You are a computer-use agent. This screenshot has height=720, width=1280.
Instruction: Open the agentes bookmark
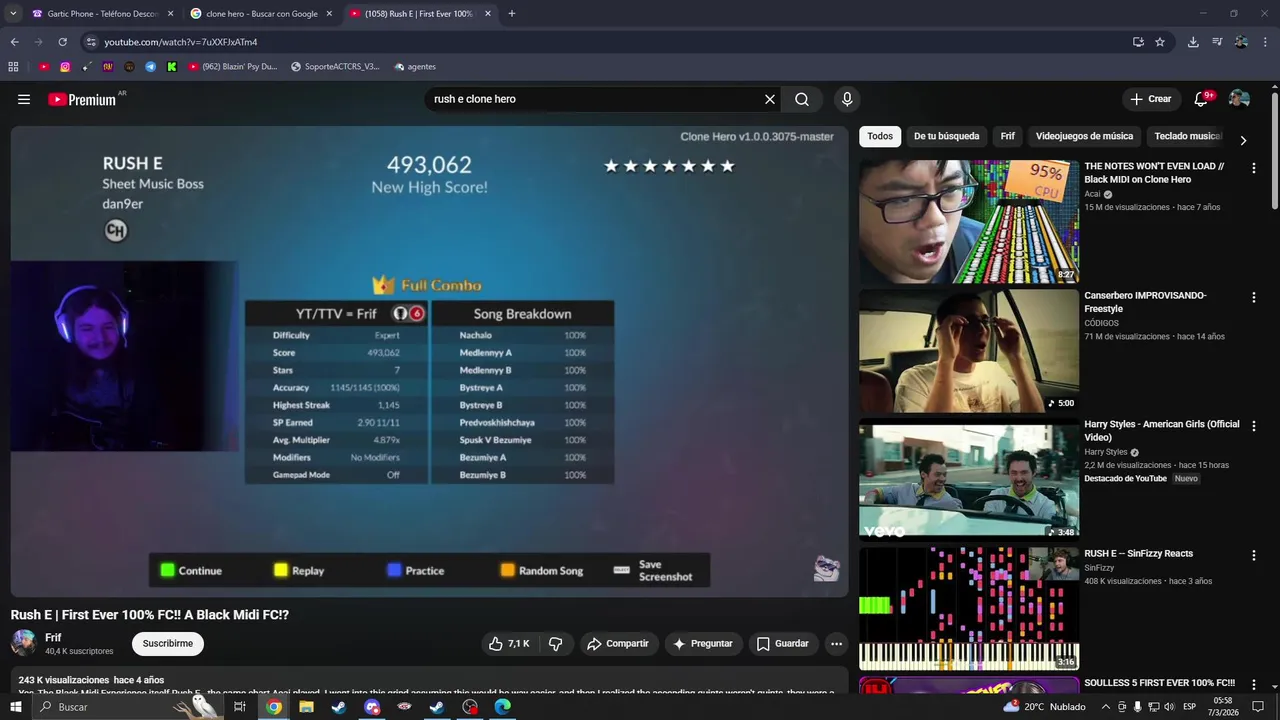click(x=415, y=67)
